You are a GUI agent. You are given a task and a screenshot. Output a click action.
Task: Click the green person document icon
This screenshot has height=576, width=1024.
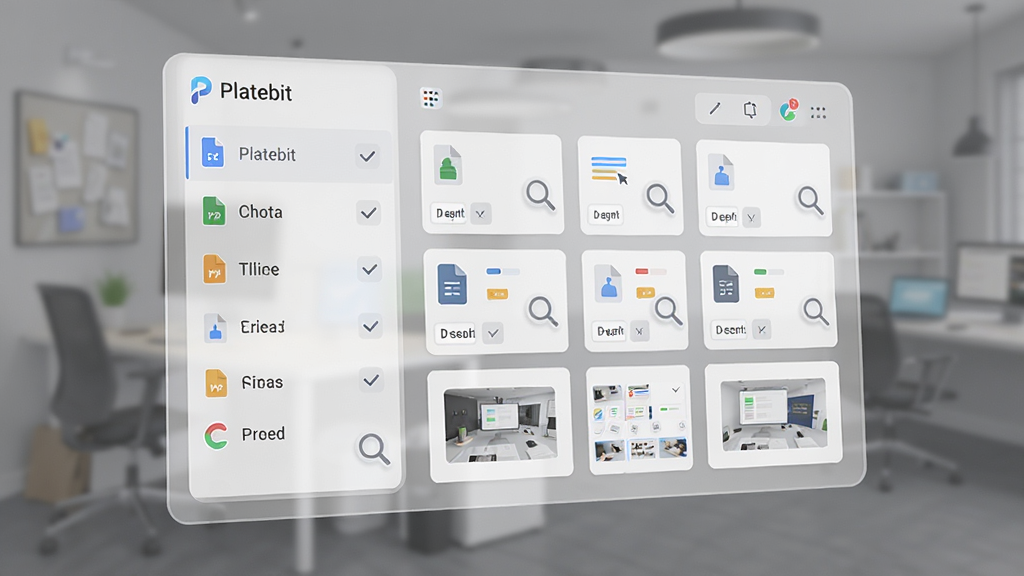(x=448, y=164)
